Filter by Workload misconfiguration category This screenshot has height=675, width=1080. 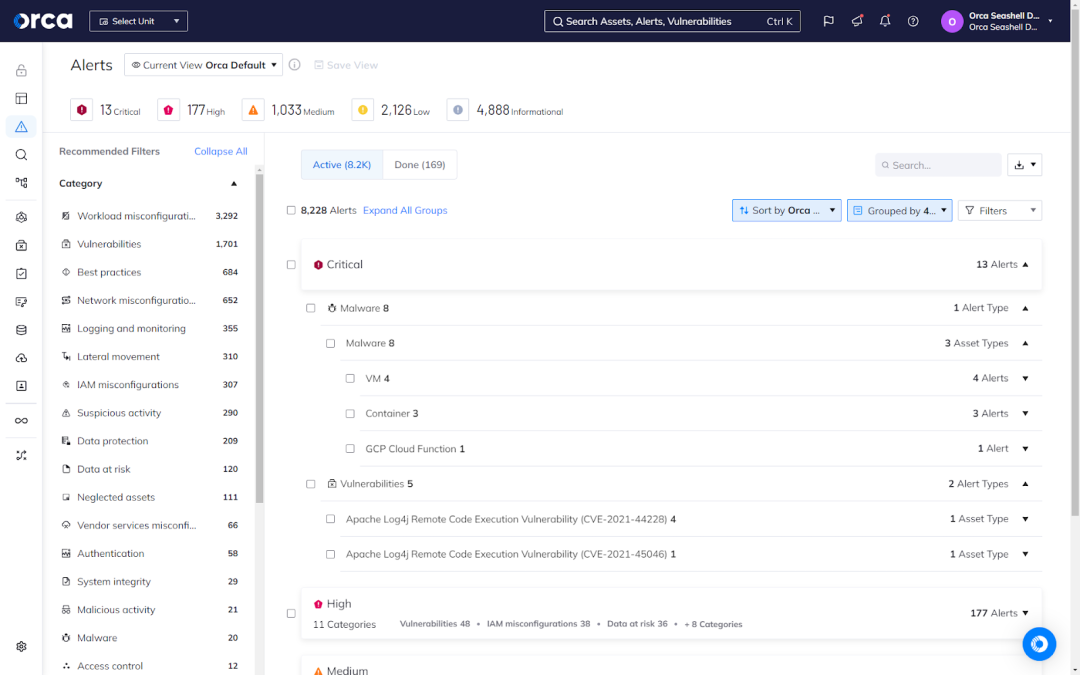pos(149,216)
